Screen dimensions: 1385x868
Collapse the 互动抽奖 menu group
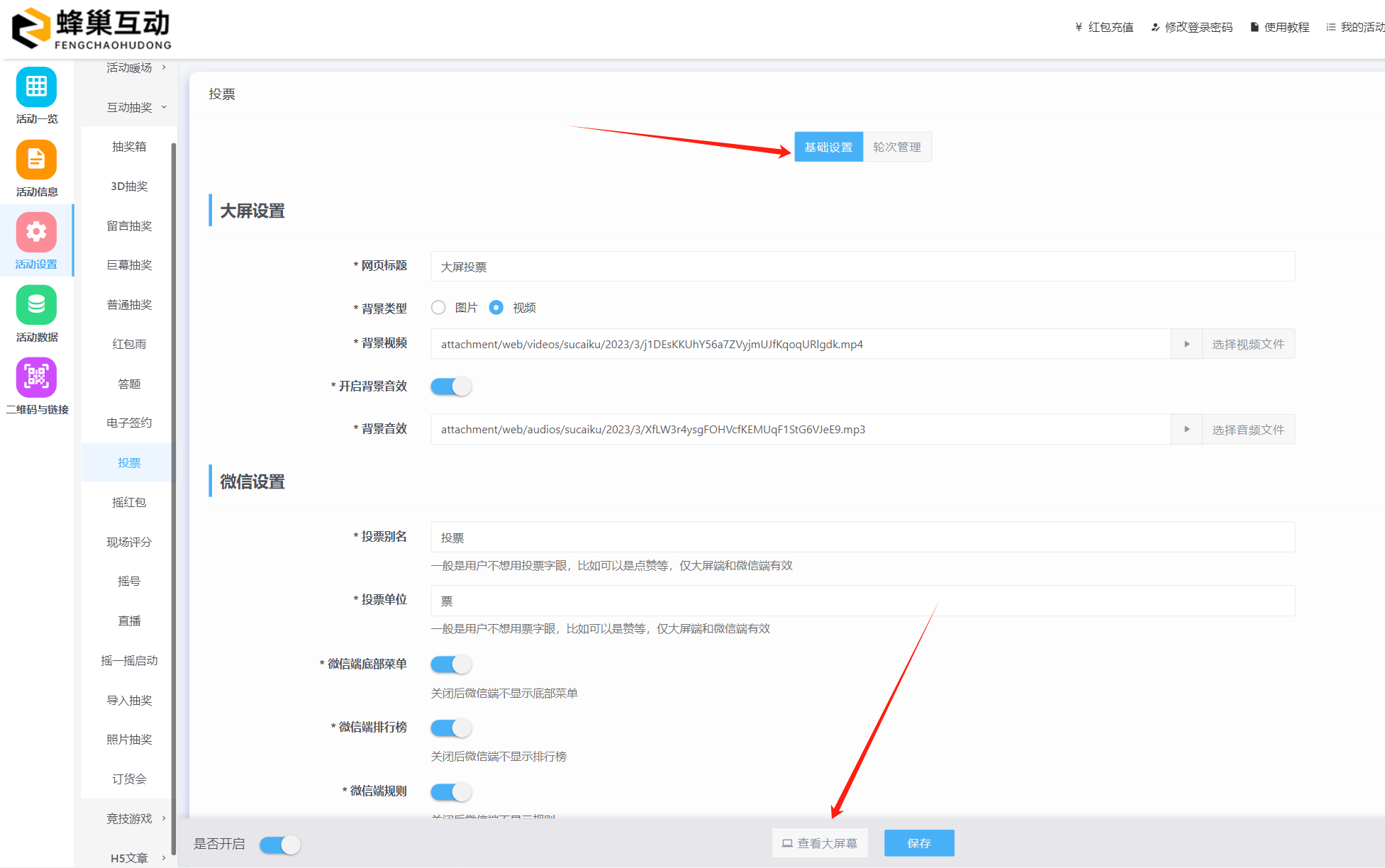coord(129,107)
